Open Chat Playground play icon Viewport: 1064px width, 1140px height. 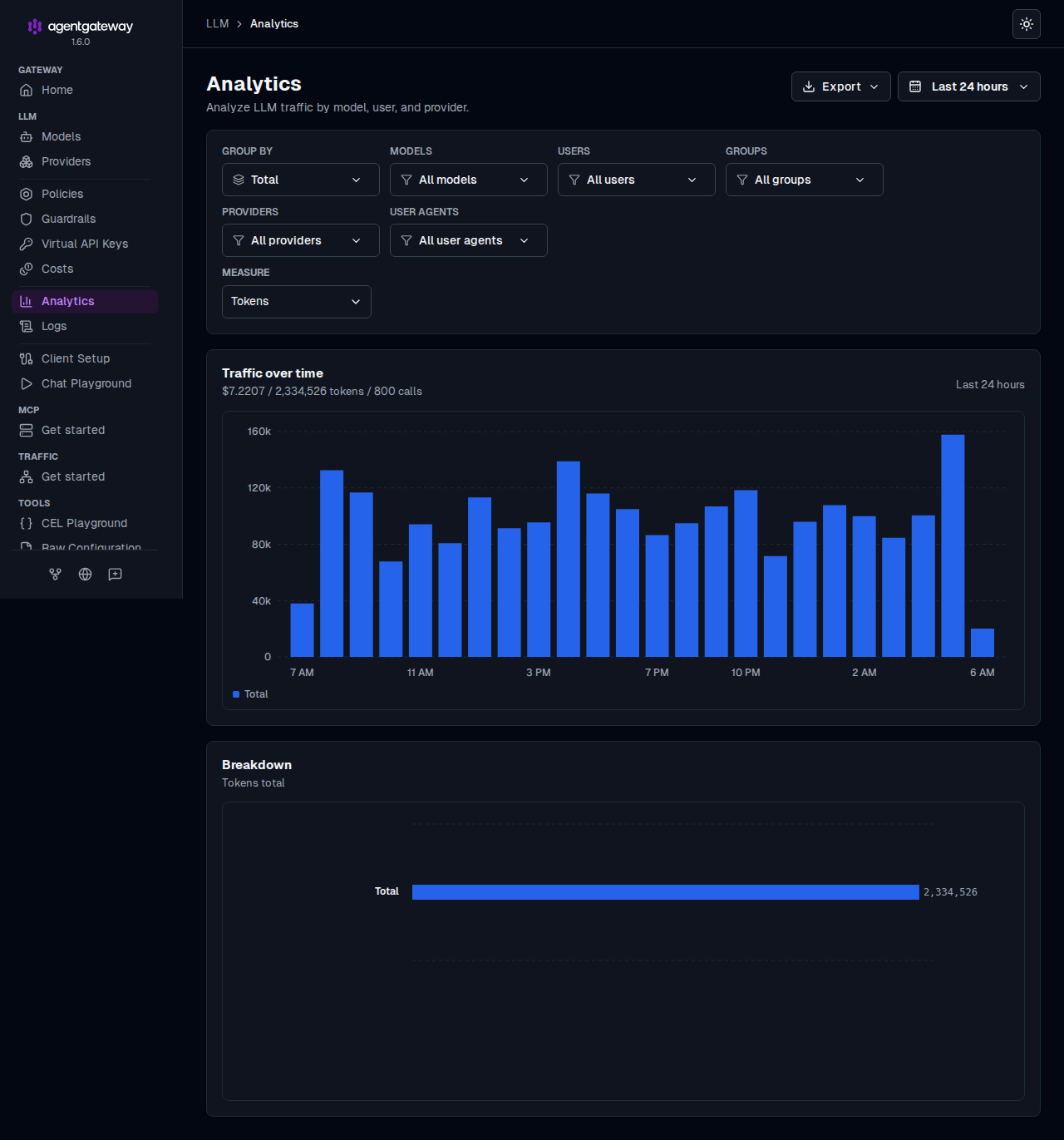(x=27, y=383)
